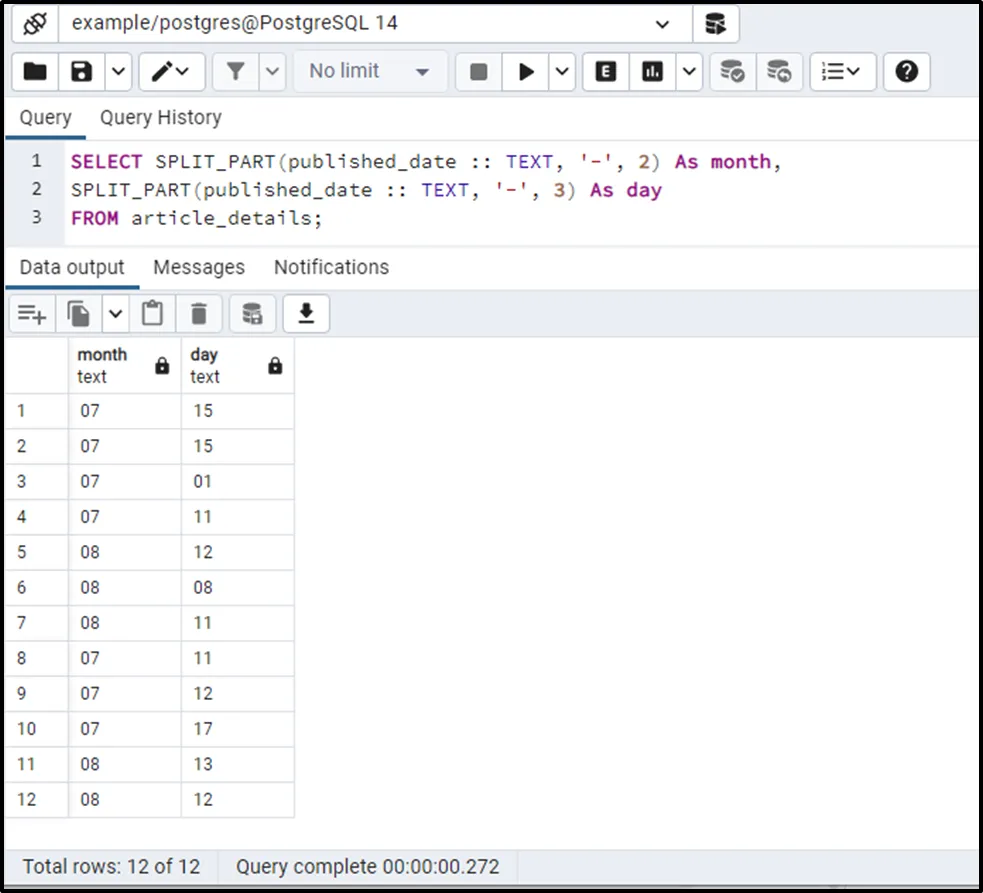
Task: Switch to the Notifications tab
Action: [x=331, y=268]
